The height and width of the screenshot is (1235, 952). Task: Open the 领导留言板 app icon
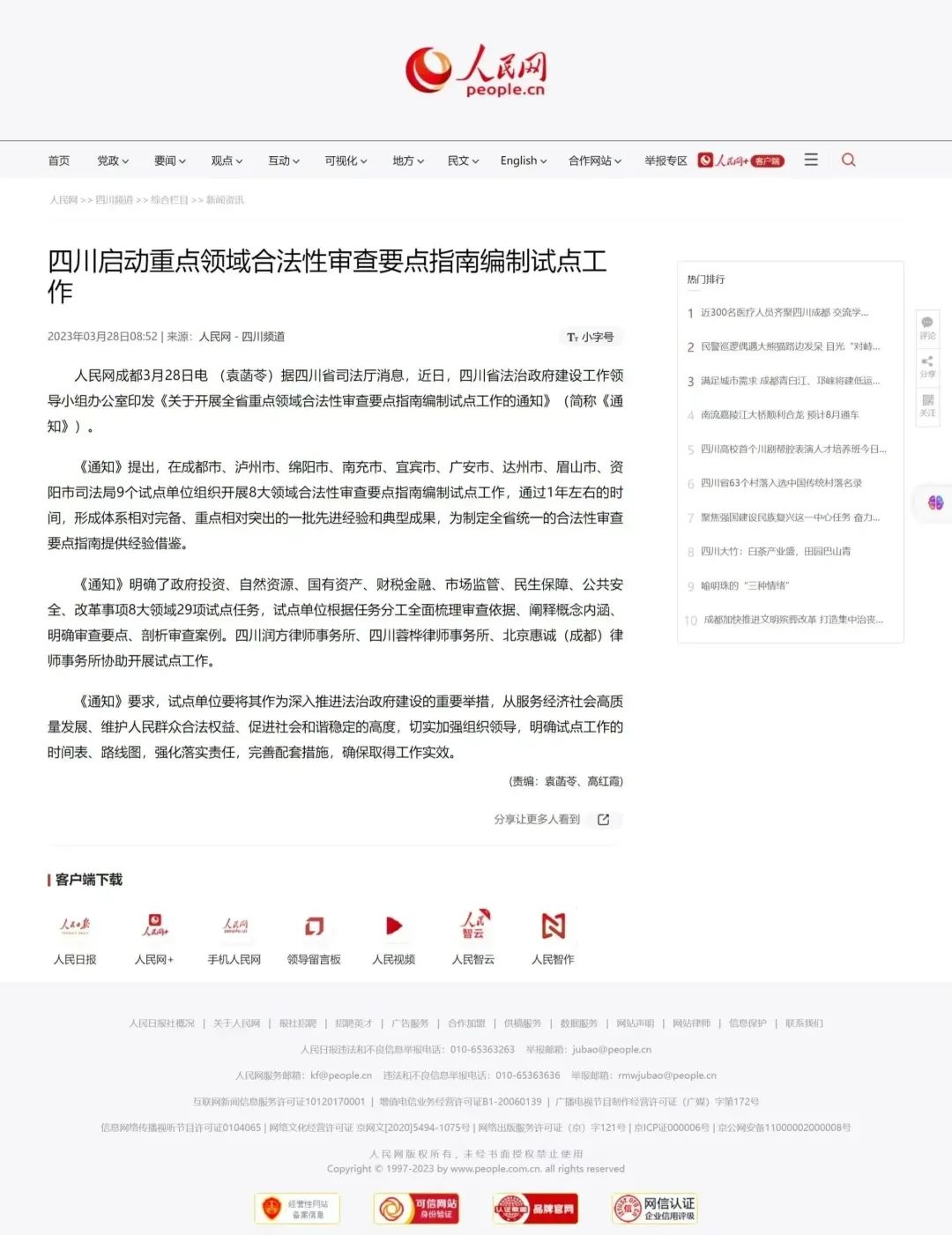click(314, 926)
